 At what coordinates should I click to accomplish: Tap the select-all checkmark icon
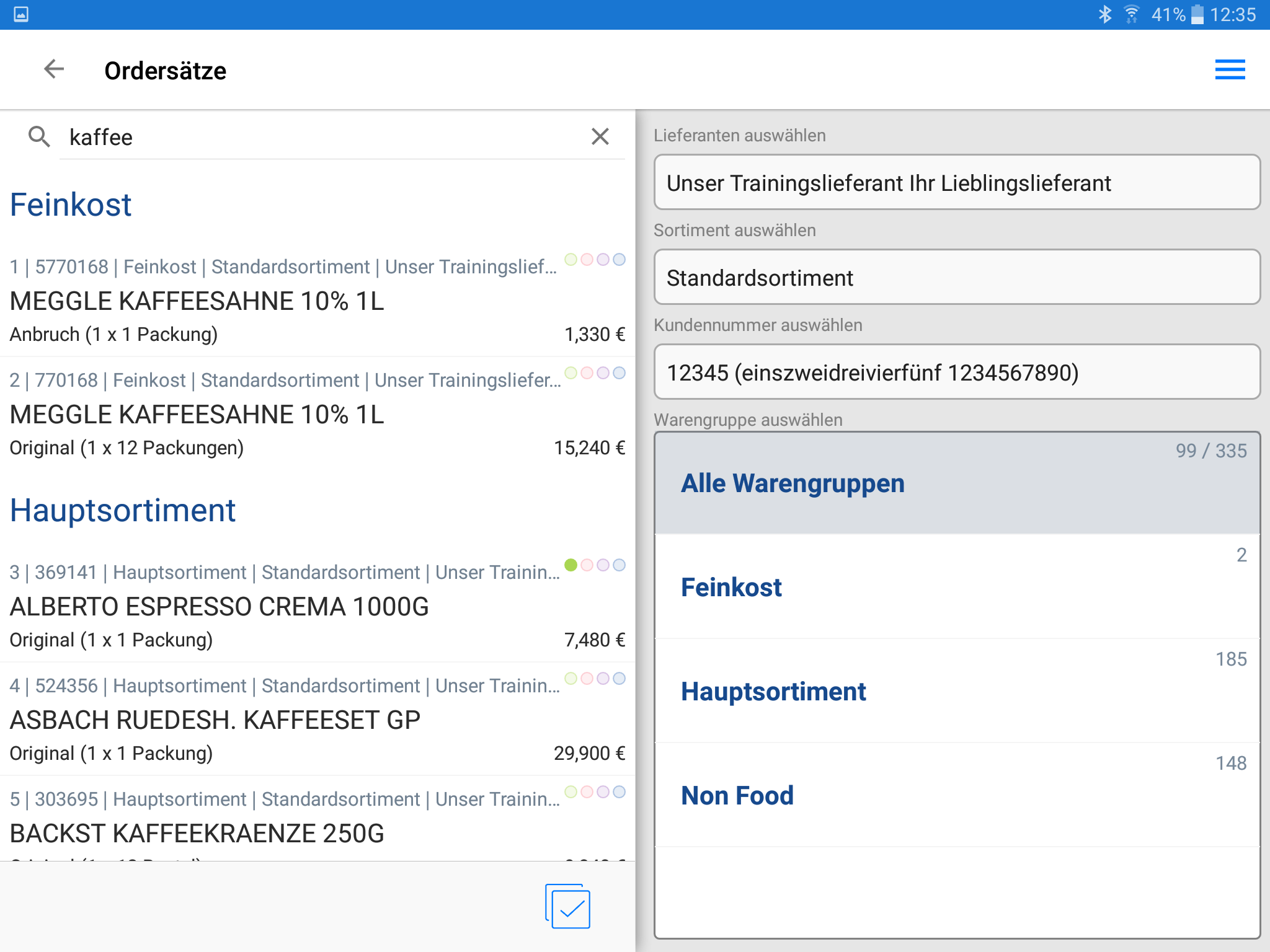568,906
